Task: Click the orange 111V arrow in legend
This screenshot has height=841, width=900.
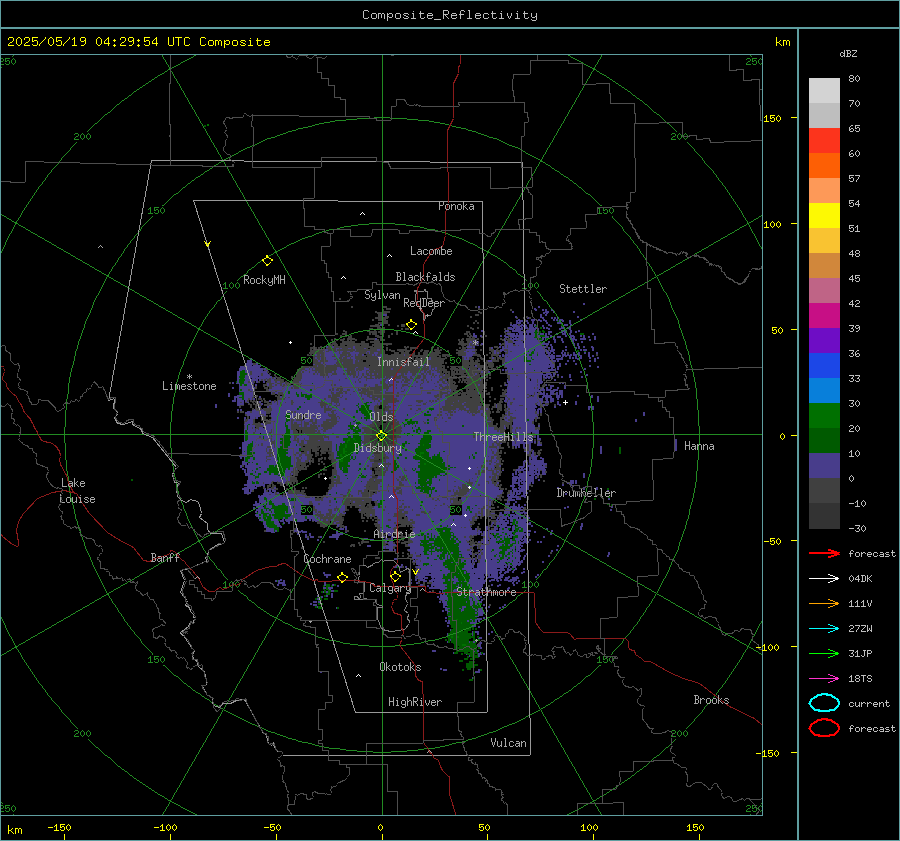Action: [x=824, y=603]
